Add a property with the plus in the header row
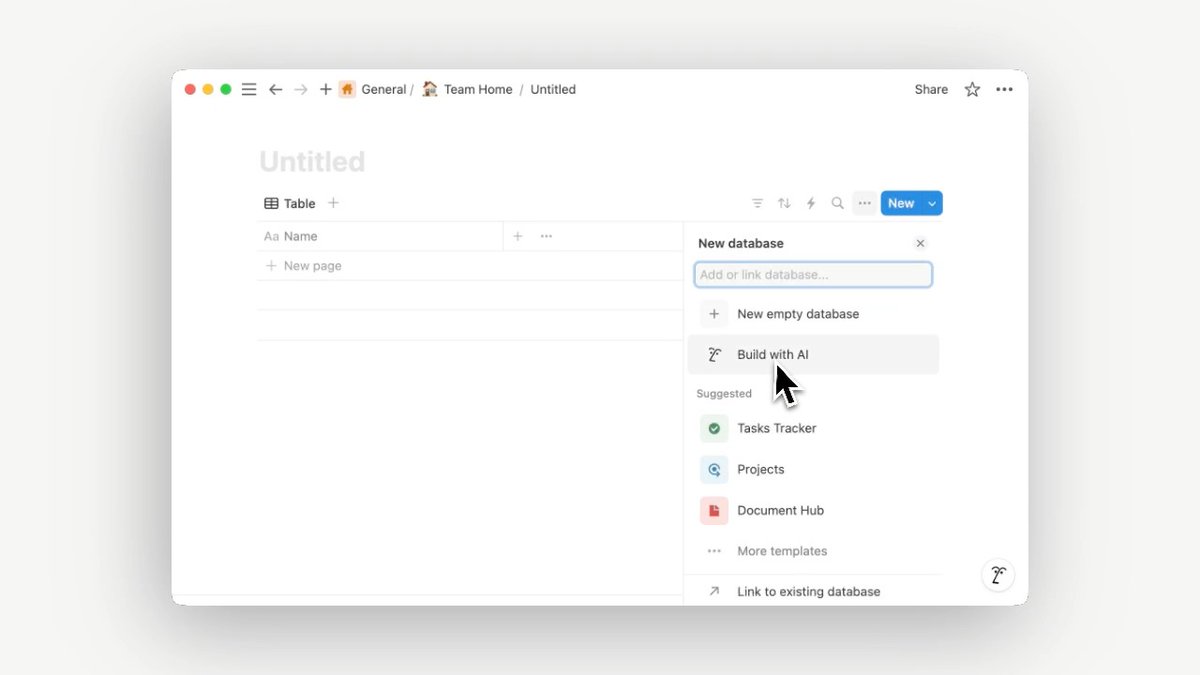Screen dimensions: 1200x675 point(518,236)
